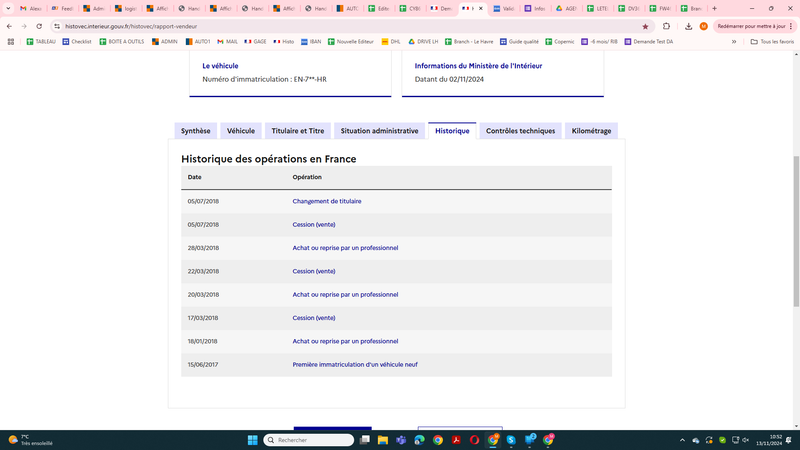Switch to the AGE Drive browser tab

click(566, 9)
